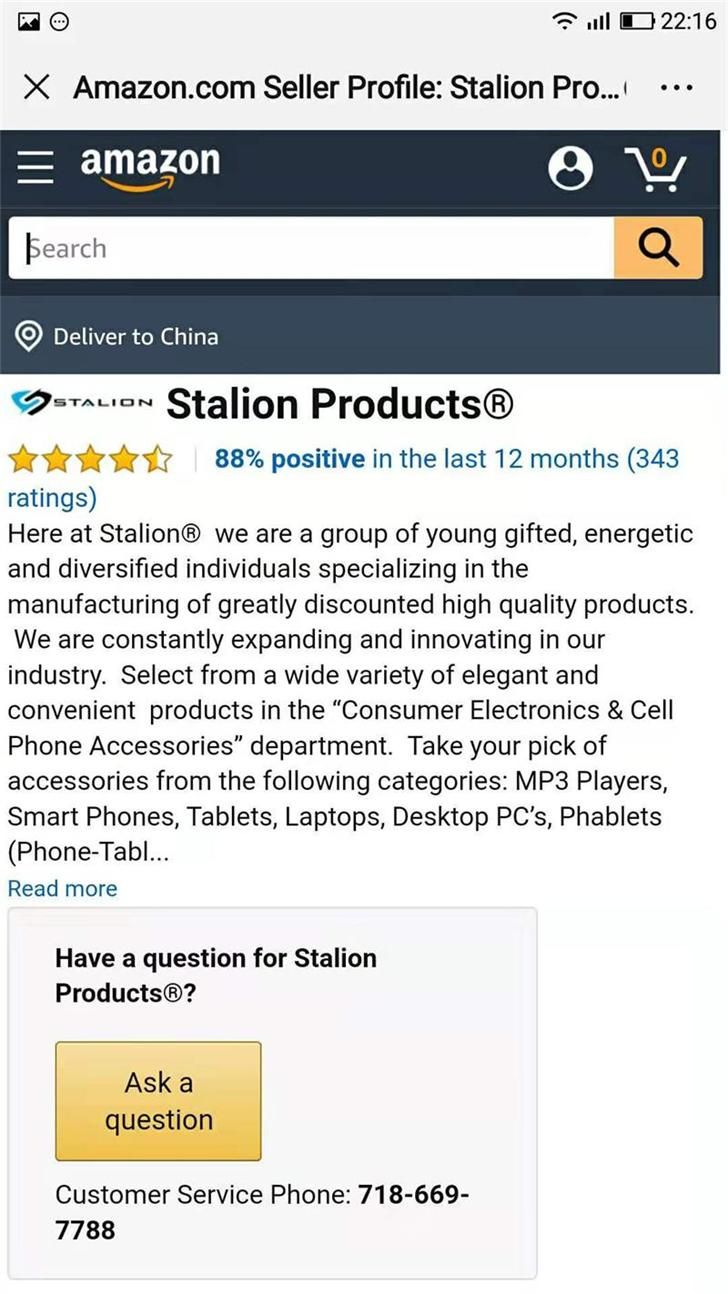Viewport: 728px width, 1294px height.
Task: Go to Amazon home via logo
Action: tap(150, 166)
